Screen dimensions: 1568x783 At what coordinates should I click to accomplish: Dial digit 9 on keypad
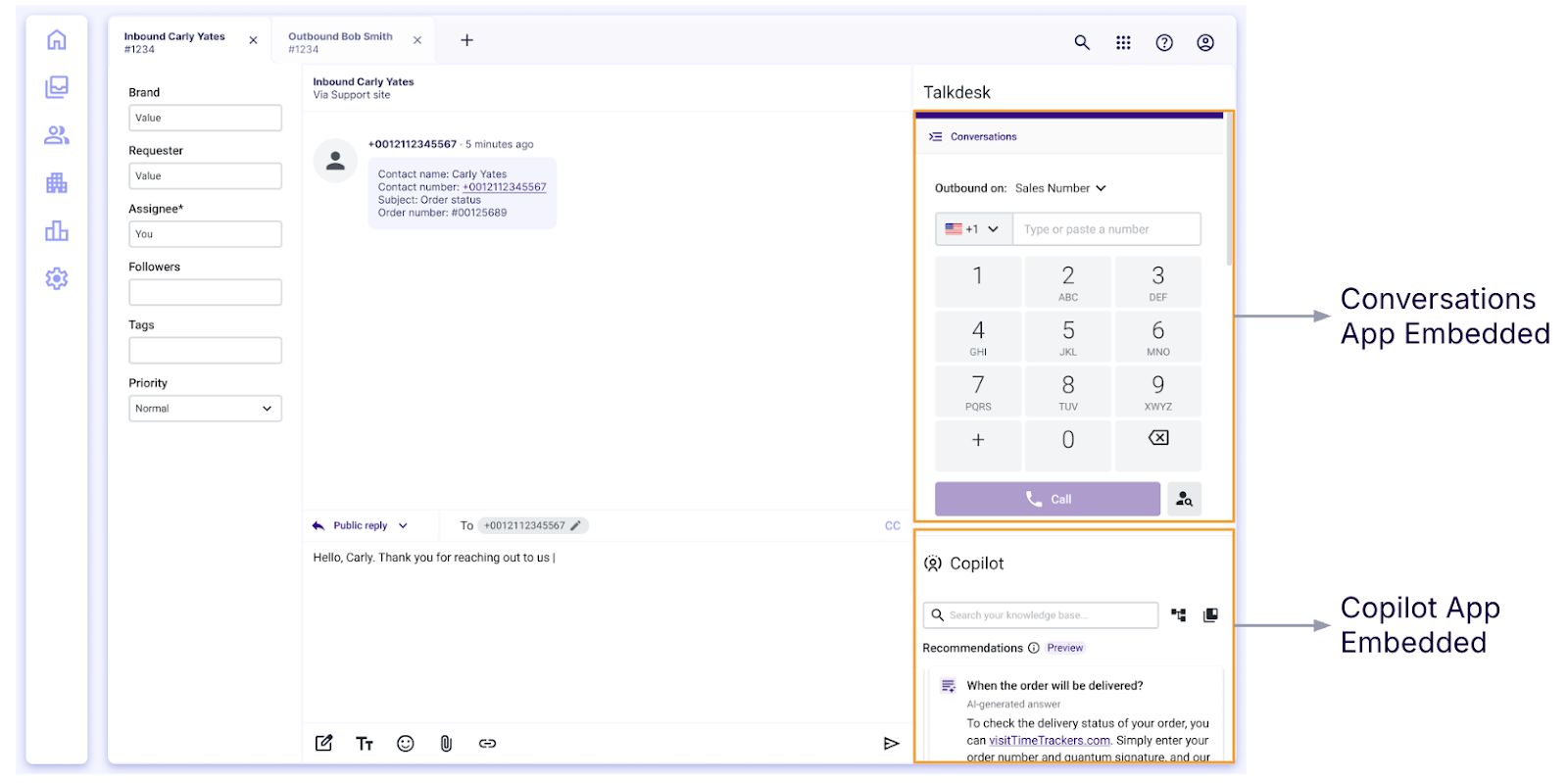click(1158, 392)
